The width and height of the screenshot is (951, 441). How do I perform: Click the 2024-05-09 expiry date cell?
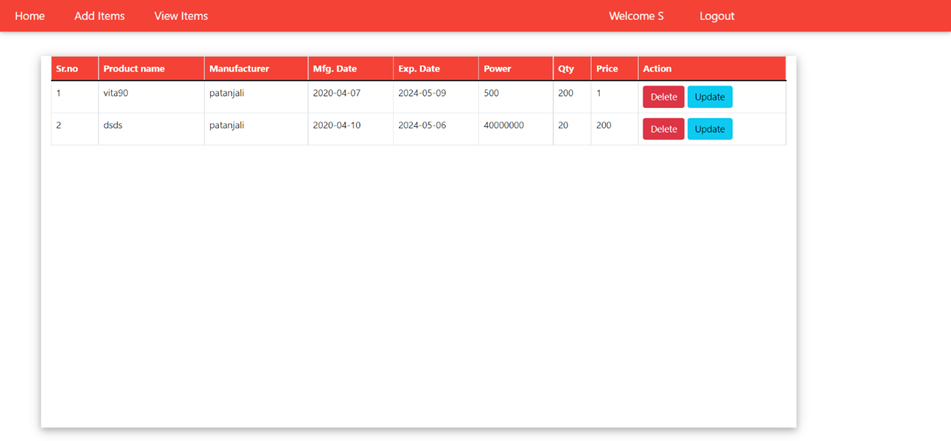(x=422, y=93)
